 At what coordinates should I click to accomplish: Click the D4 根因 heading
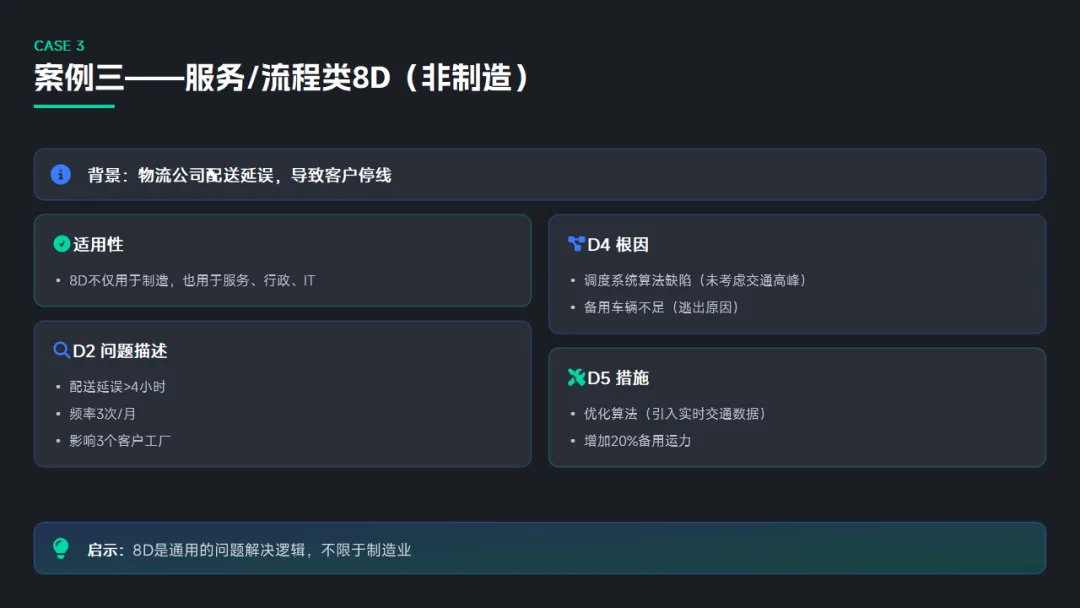point(618,244)
